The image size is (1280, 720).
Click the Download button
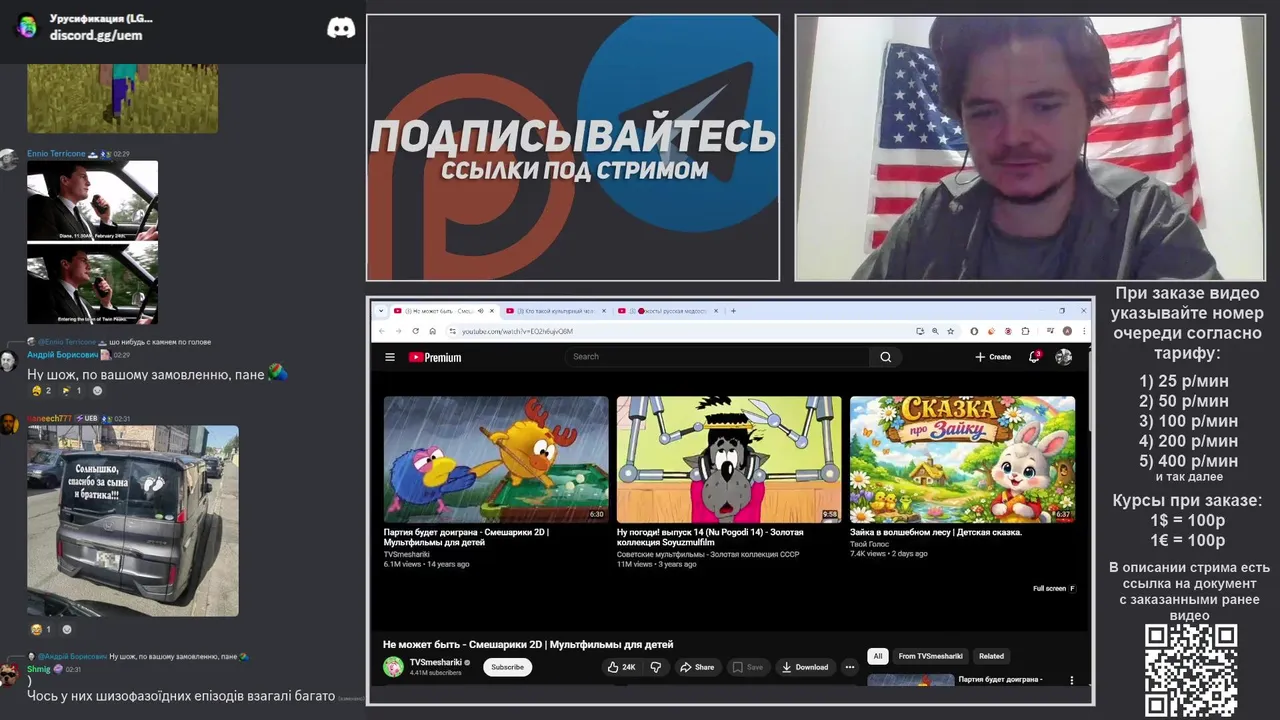click(805, 667)
